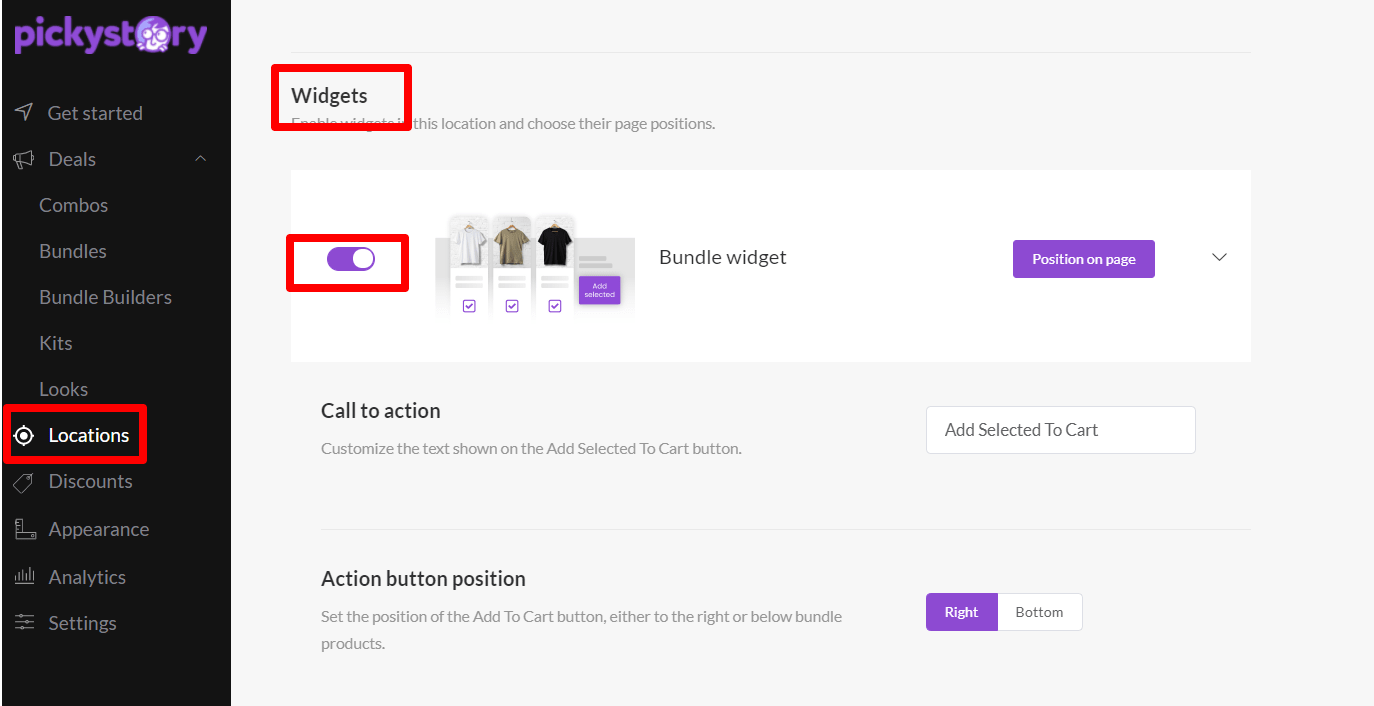Click the Position on page button
1374x706 pixels.
(1083, 259)
